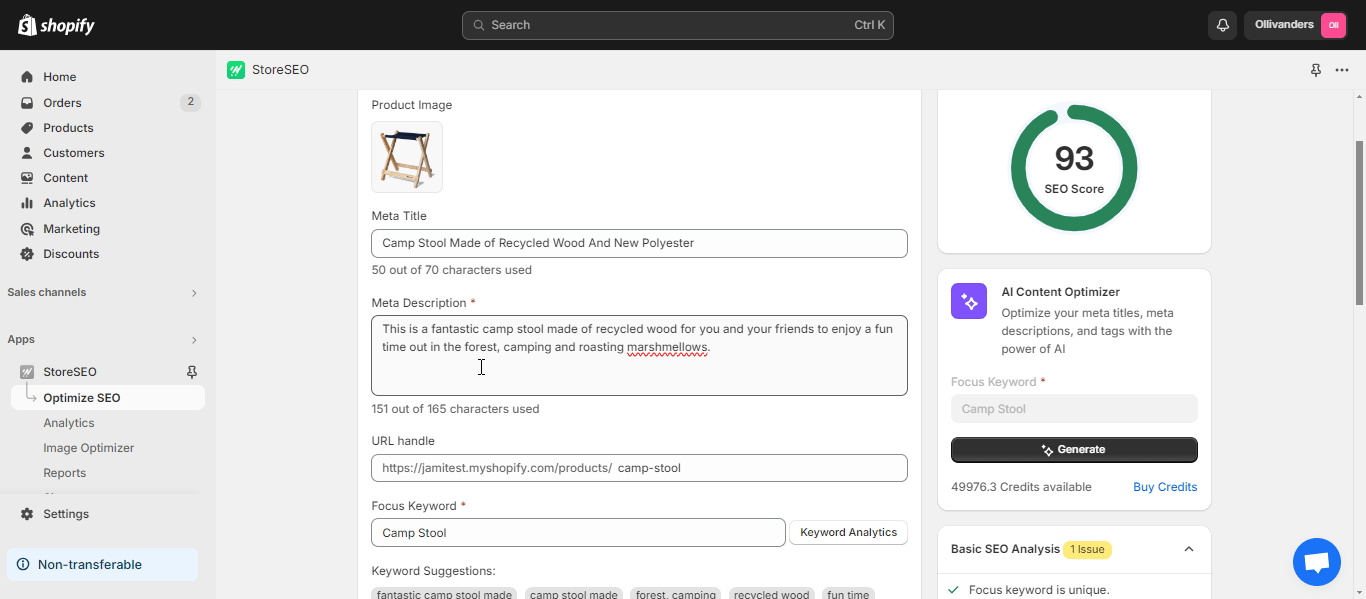Click the URL handle field
This screenshot has width=1366, height=599.
pyautogui.click(x=639, y=468)
